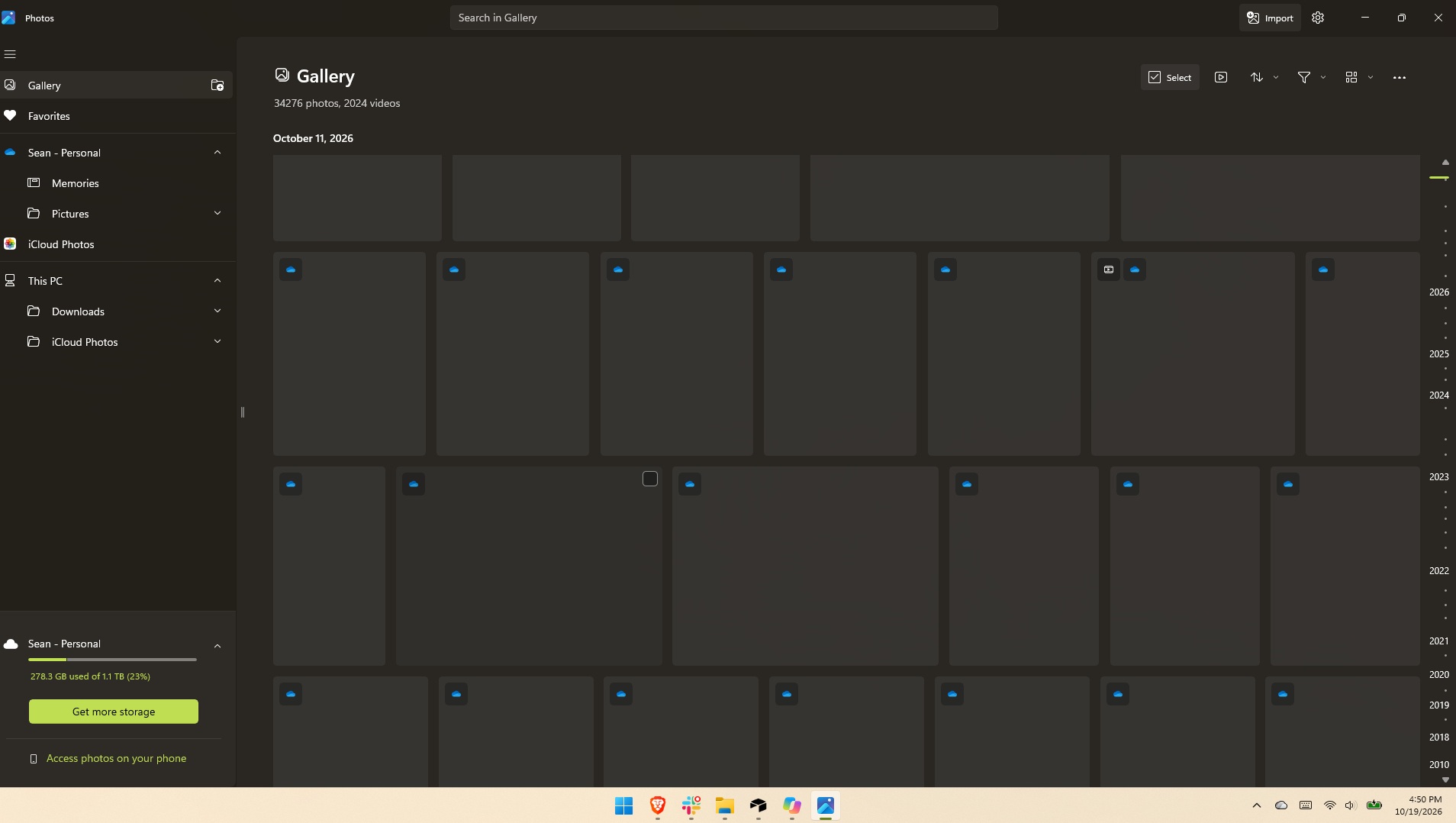Open the filter funnel button
Image resolution: width=1456 pixels, height=823 pixels.
[x=1304, y=77]
